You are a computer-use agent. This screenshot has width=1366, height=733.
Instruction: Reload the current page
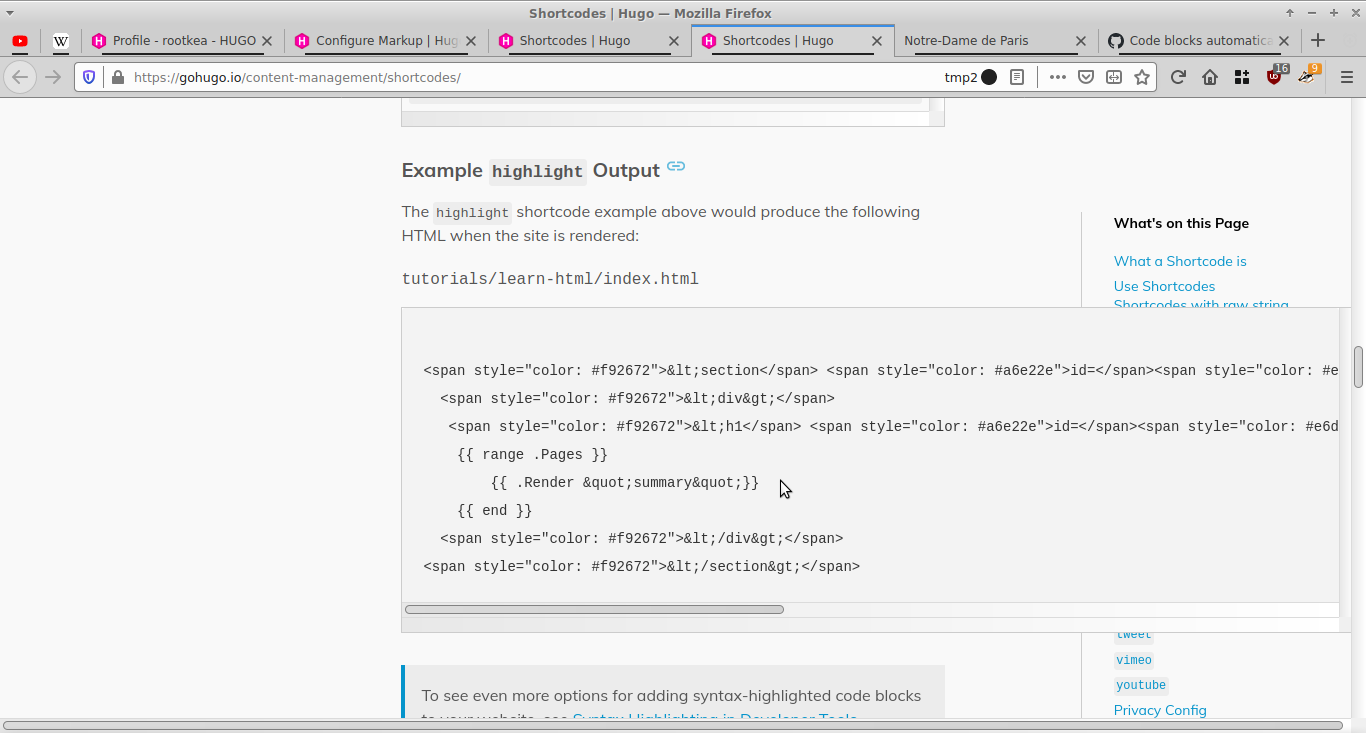click(1178, 77)
